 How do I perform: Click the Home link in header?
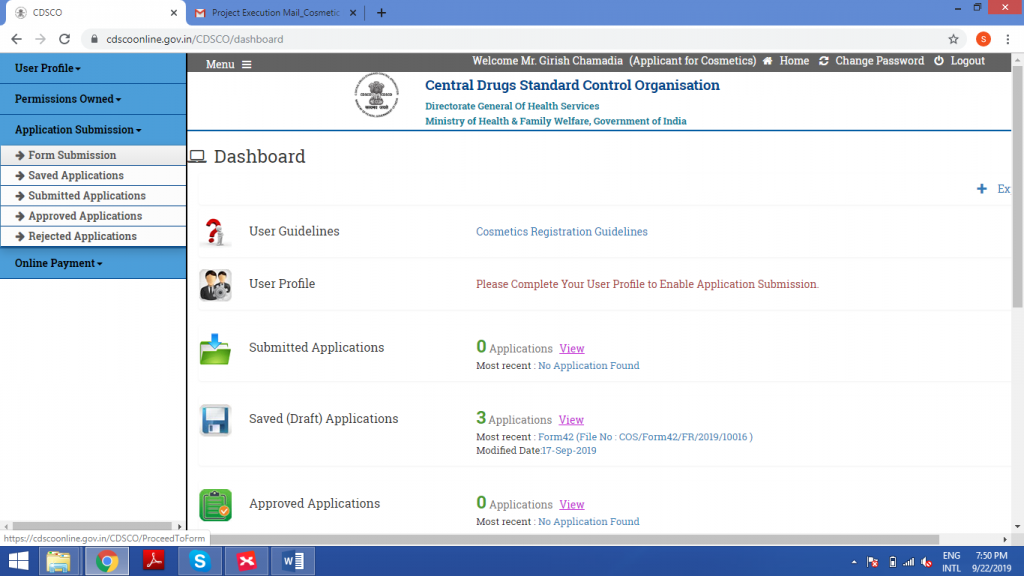pyautogui.click(x=794, y=61)
